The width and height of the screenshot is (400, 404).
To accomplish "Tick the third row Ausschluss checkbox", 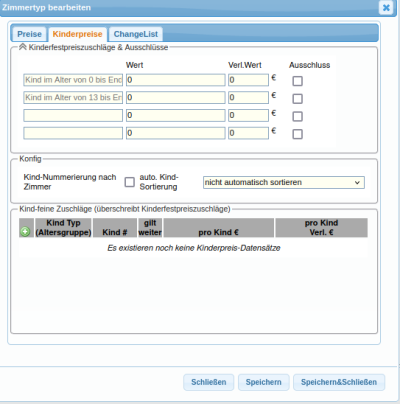I will pos(297,116).
